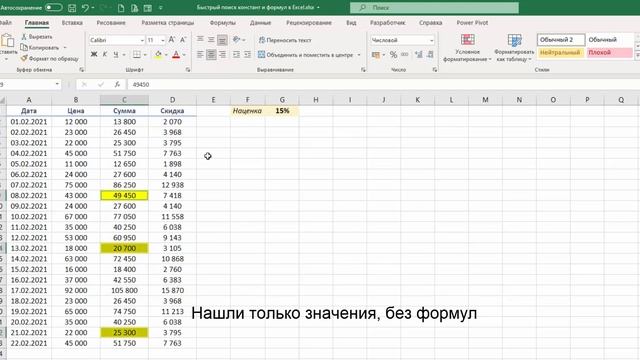The width and height of the screenshot is (640, 360).
Task: Click the Accounting currency format icon
Action: [376, 54]
